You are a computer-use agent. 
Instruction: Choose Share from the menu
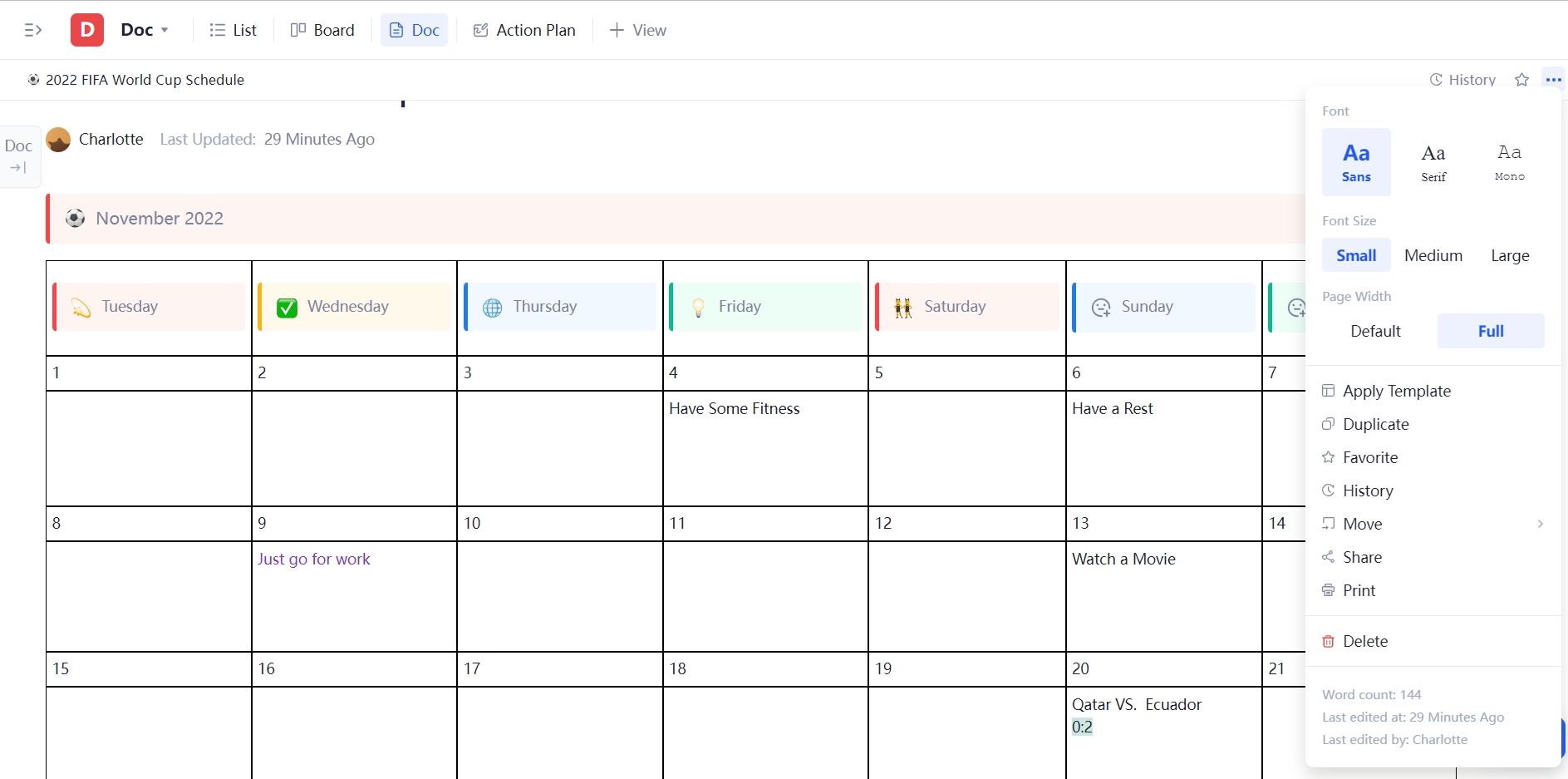[1433, 557]
